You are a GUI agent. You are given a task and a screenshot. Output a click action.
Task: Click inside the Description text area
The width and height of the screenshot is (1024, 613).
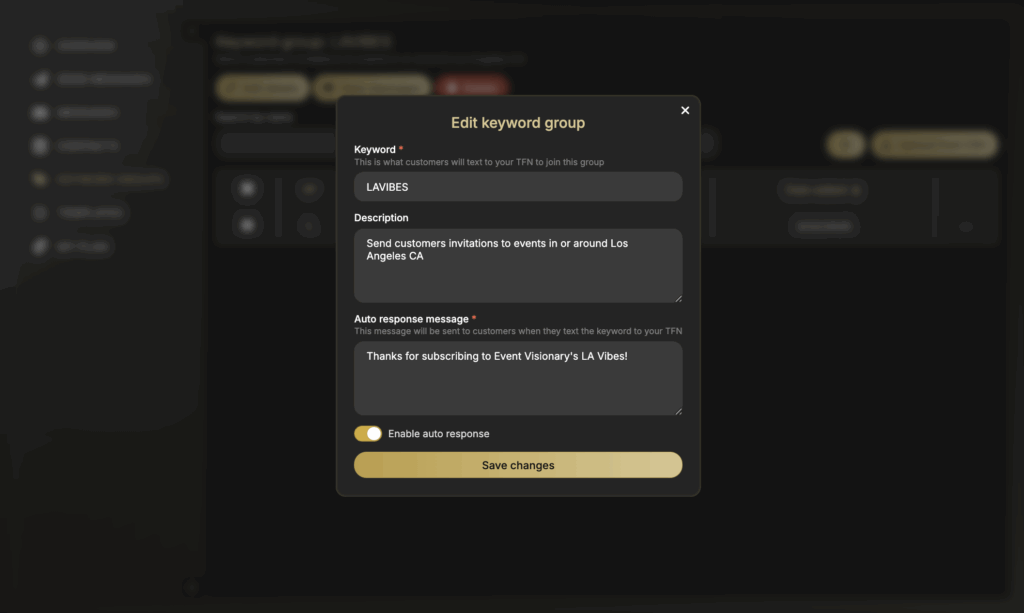518,265
